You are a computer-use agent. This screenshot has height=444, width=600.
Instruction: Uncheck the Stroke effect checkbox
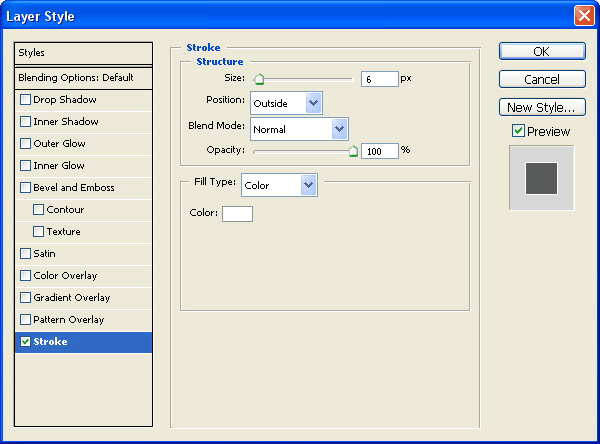click(25, 342)
